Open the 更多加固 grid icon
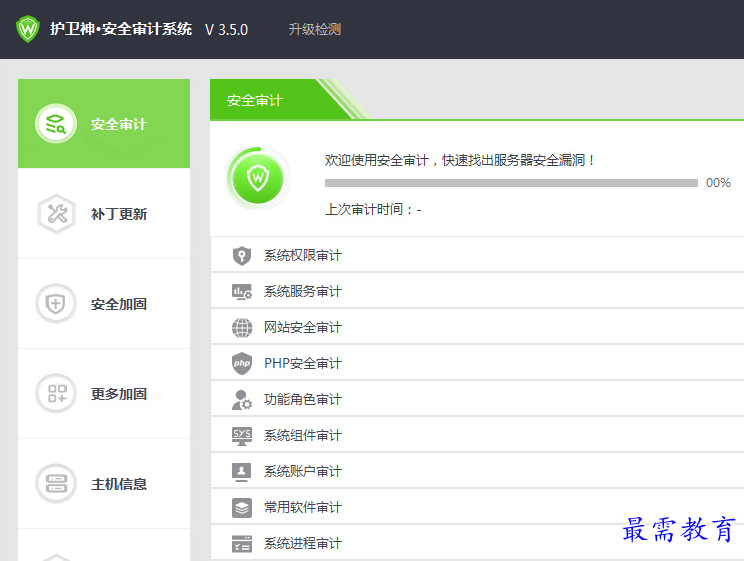 click(56, 393)
